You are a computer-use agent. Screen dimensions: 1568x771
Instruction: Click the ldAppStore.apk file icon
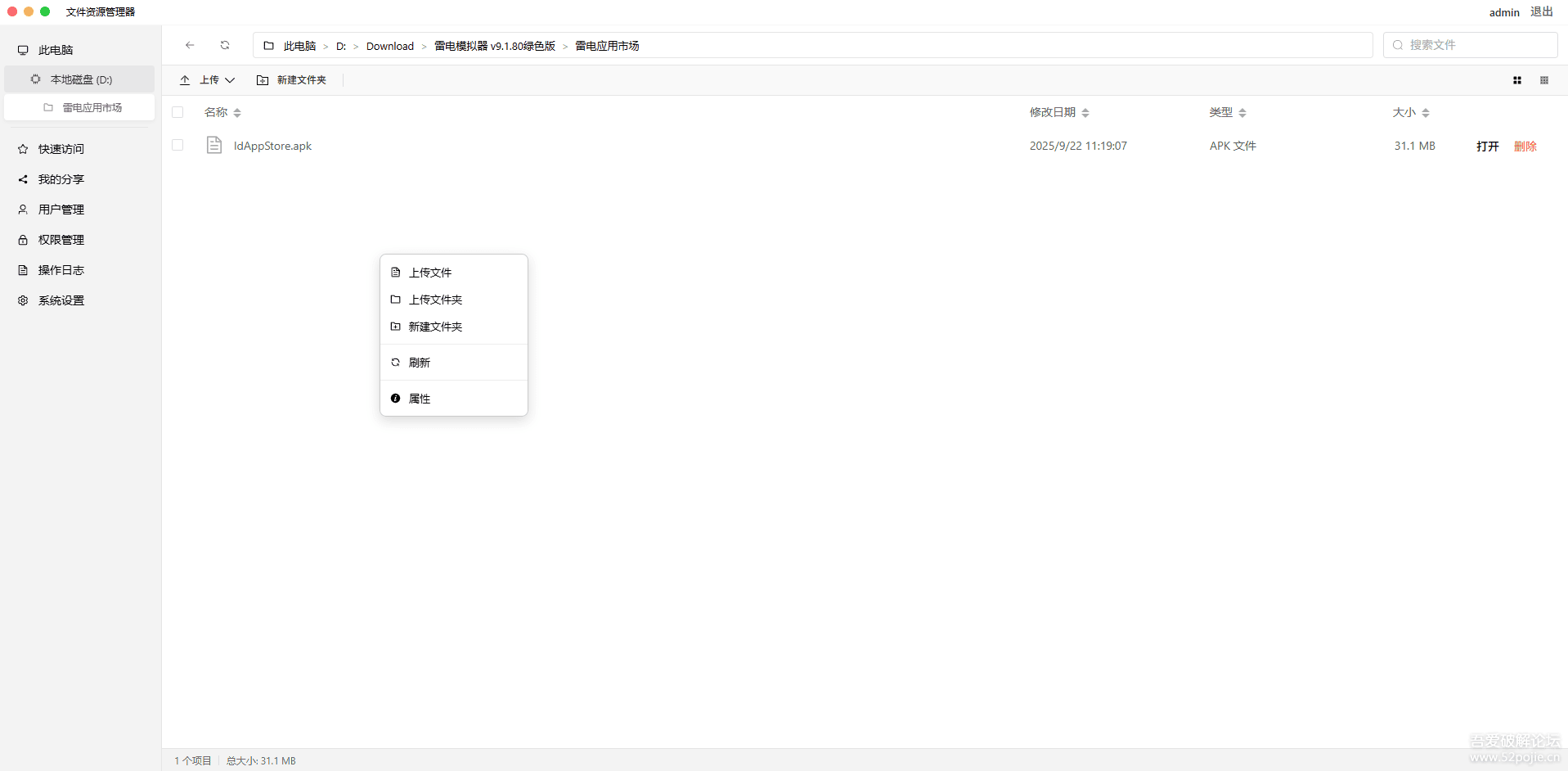tap(214, 146)
